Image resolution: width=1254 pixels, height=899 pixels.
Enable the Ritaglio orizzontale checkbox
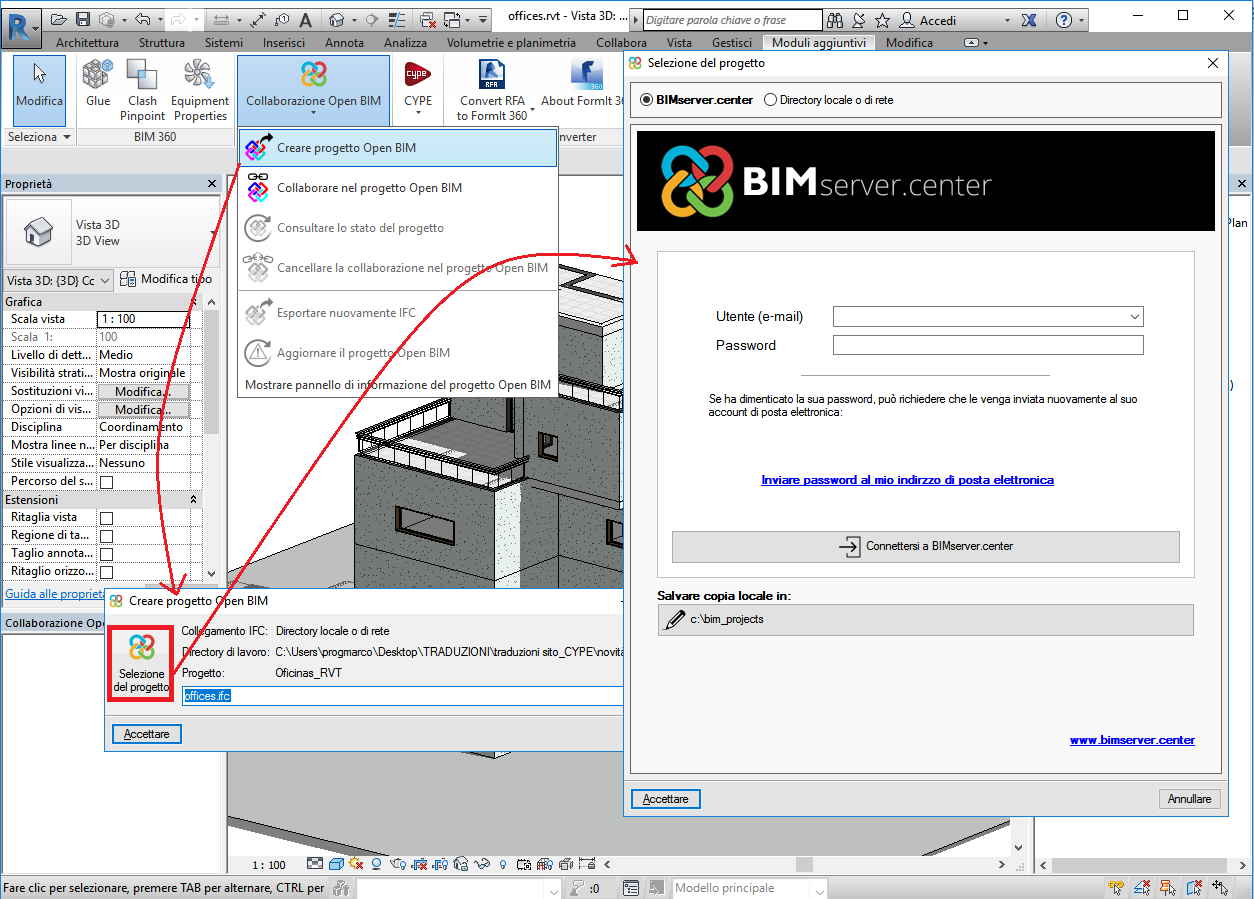click(x=107, y=572)
